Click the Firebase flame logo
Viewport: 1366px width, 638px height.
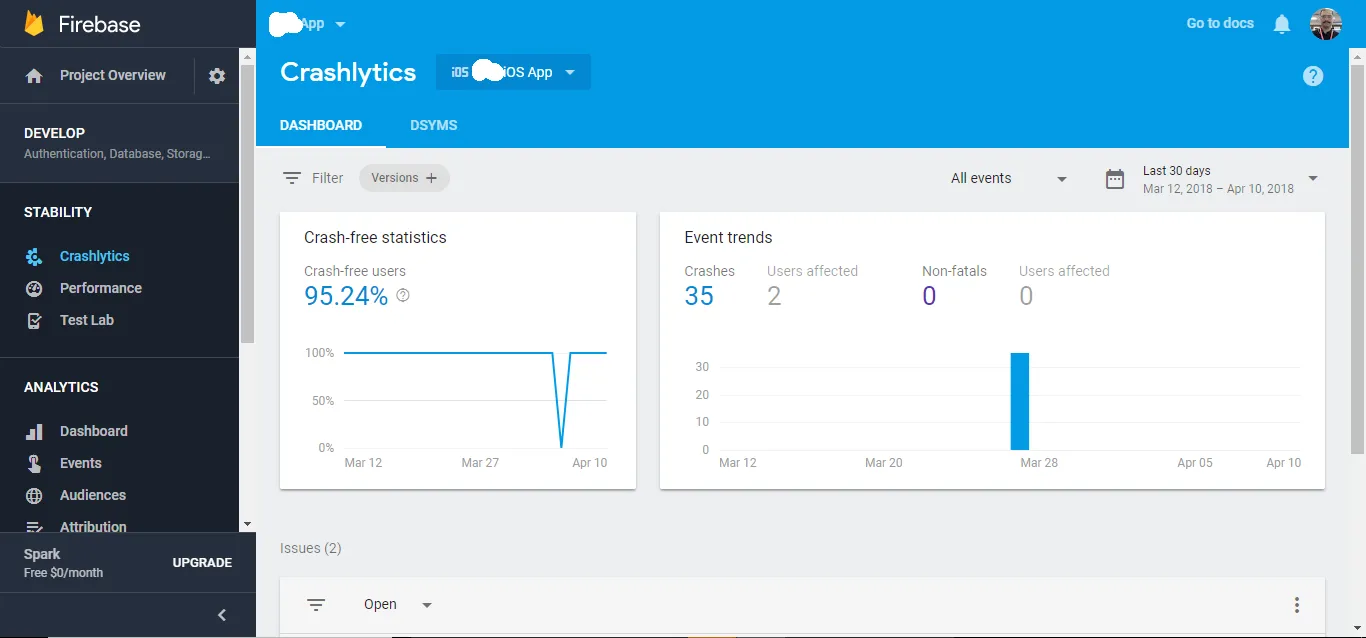pyautogui.click(x=34, y=23)
